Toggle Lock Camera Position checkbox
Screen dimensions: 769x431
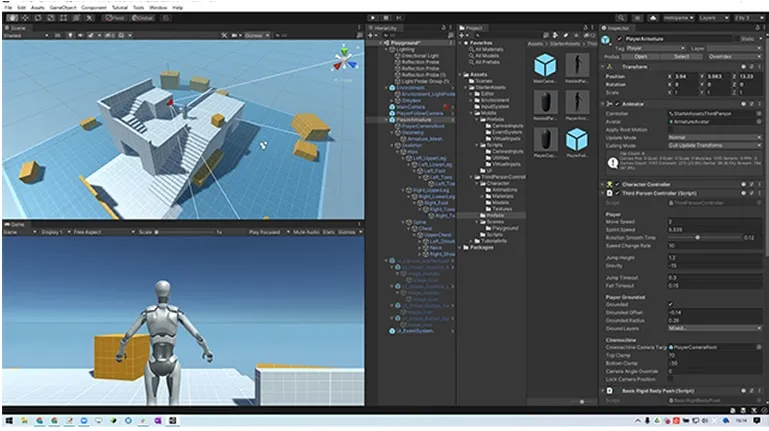click(x=671, y=379)
